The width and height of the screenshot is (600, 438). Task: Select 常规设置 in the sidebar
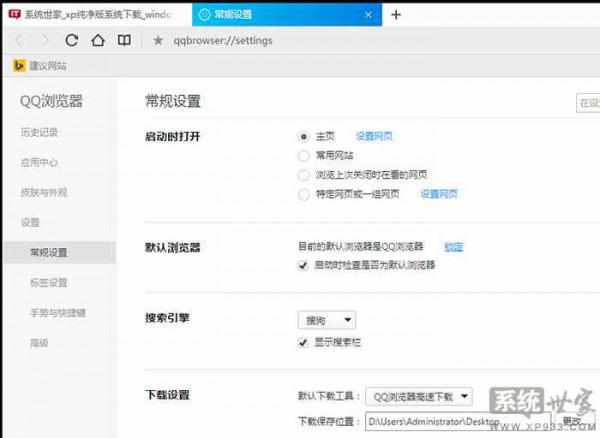point(59,252)
